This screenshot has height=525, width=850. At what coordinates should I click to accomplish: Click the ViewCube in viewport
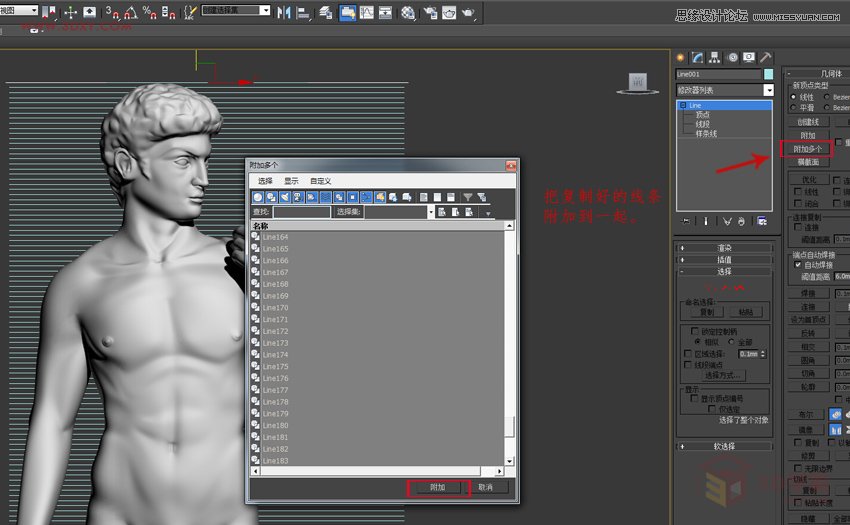pos(638,84)
